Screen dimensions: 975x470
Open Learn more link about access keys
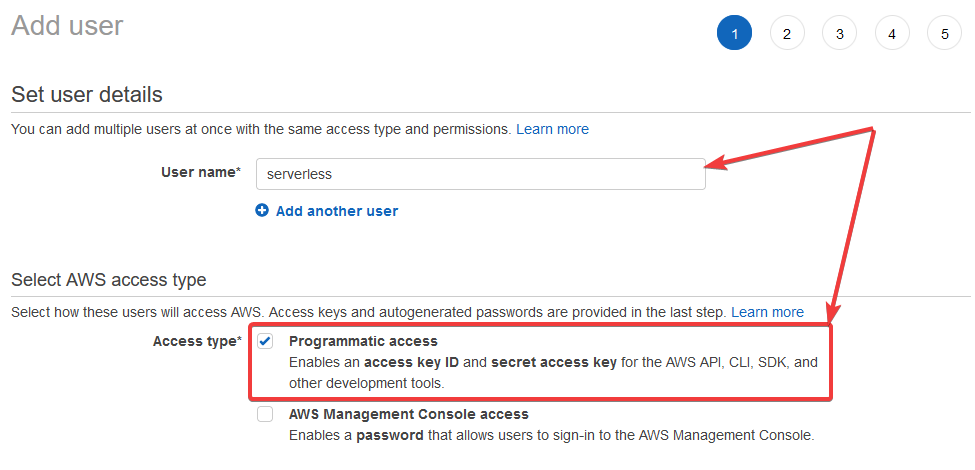767,312
